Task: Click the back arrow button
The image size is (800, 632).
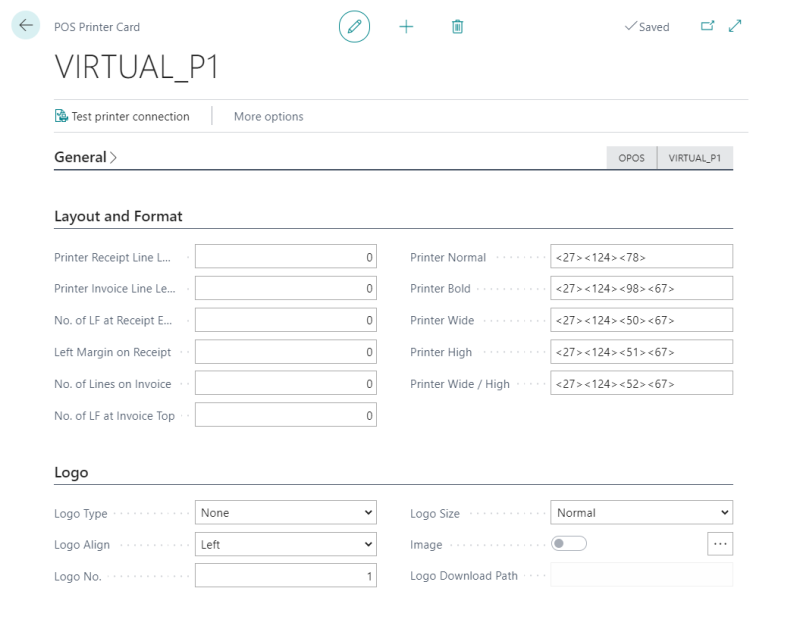Action: [x=26, y=27]
